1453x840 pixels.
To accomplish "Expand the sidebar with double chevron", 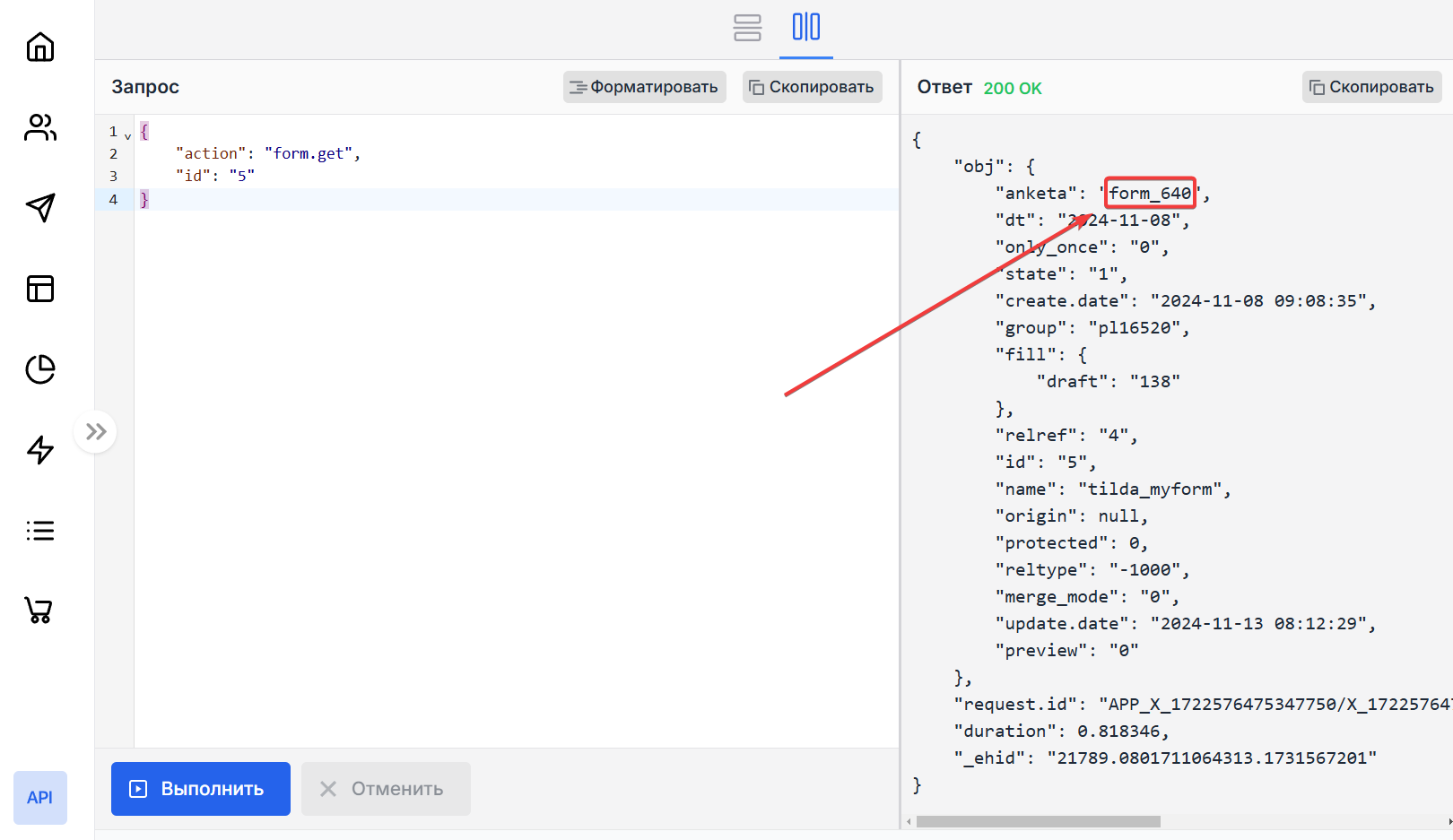I will 96,432.
